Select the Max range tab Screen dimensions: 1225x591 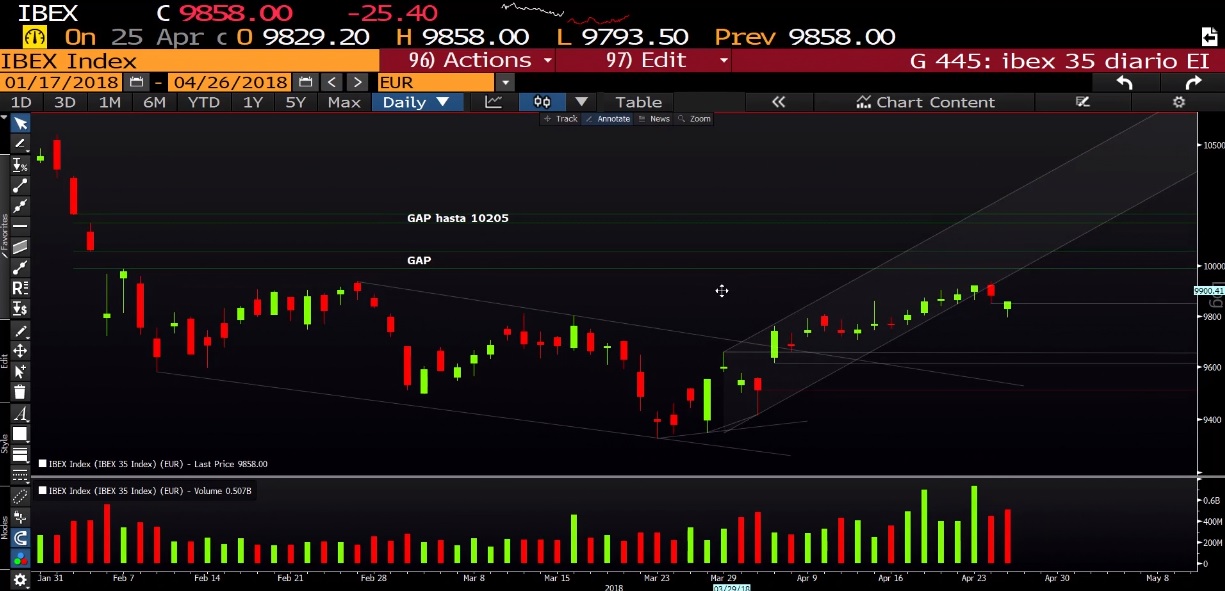click(344, 102)
